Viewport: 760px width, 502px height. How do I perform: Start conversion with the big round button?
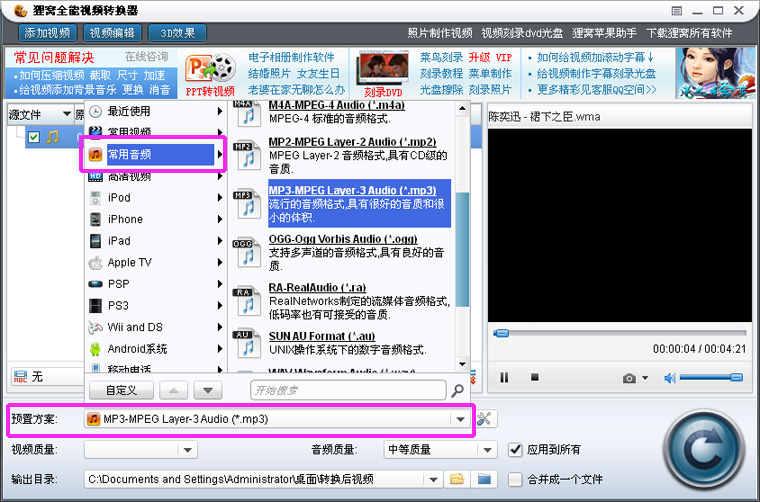[703, 452]
